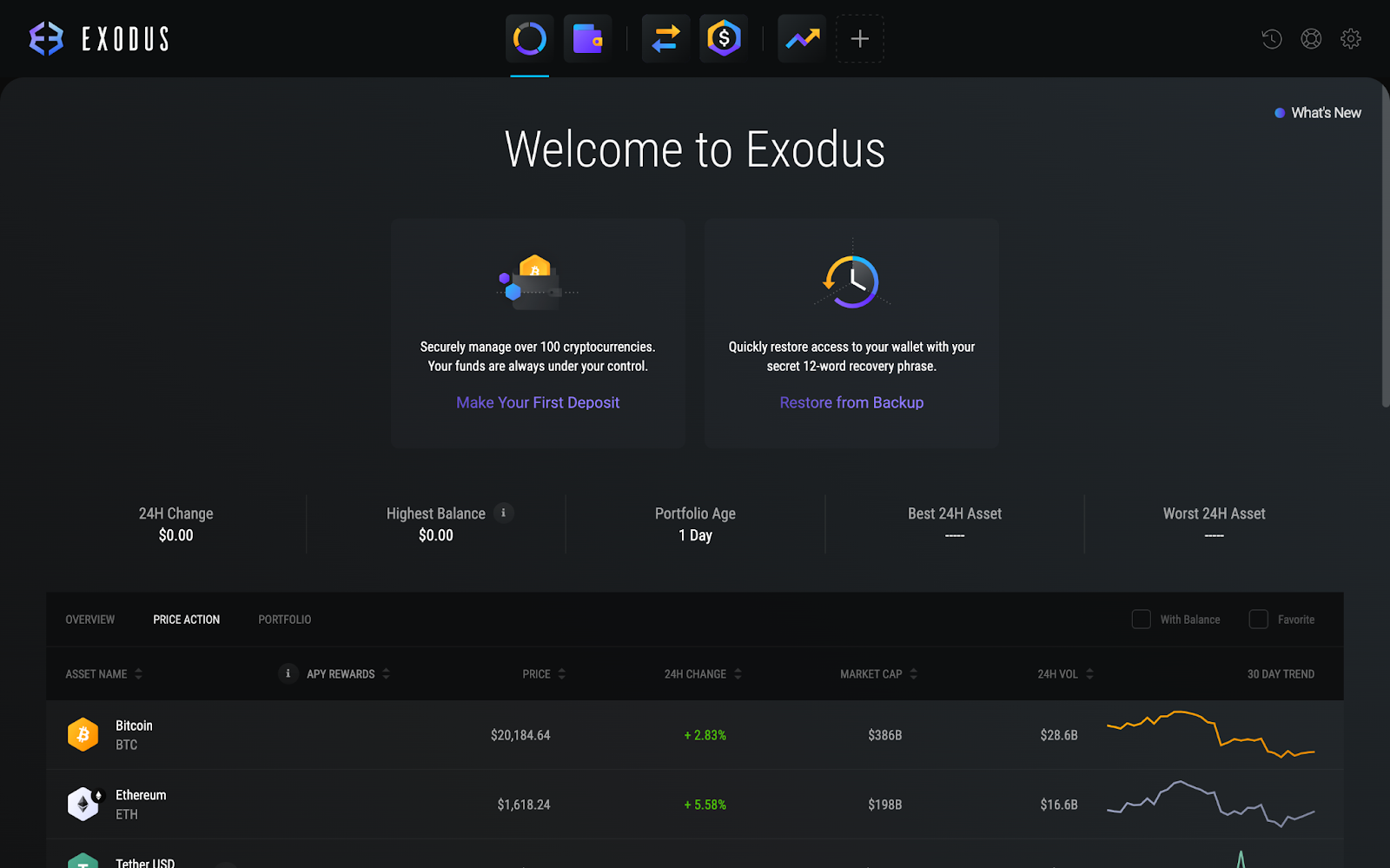Sort by 24H Change column
Image resolution: width=1390 pixels, height=868 pixels.
click(x=704, y=674)
